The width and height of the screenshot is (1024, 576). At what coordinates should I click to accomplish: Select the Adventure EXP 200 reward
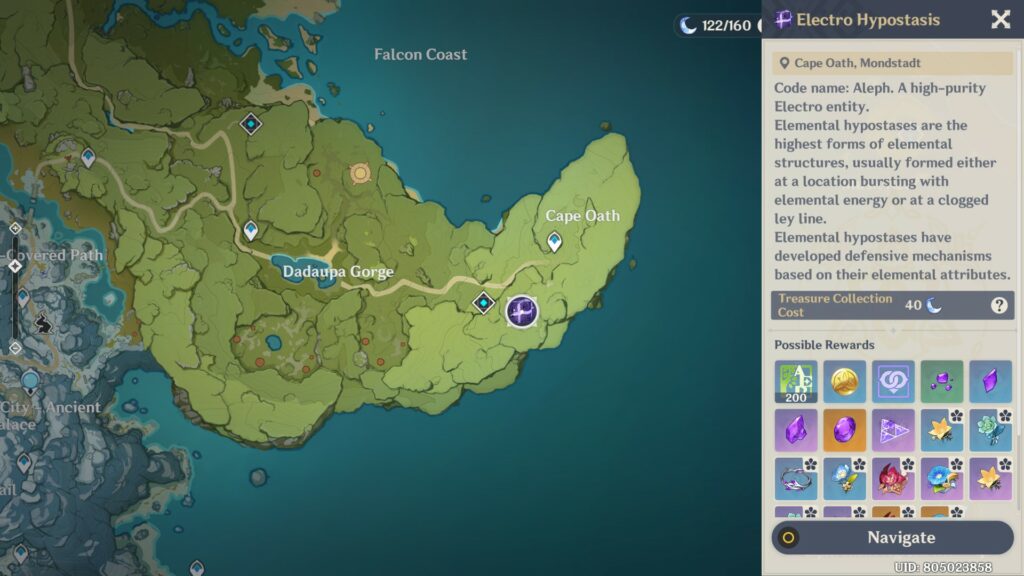coord(796,382)
